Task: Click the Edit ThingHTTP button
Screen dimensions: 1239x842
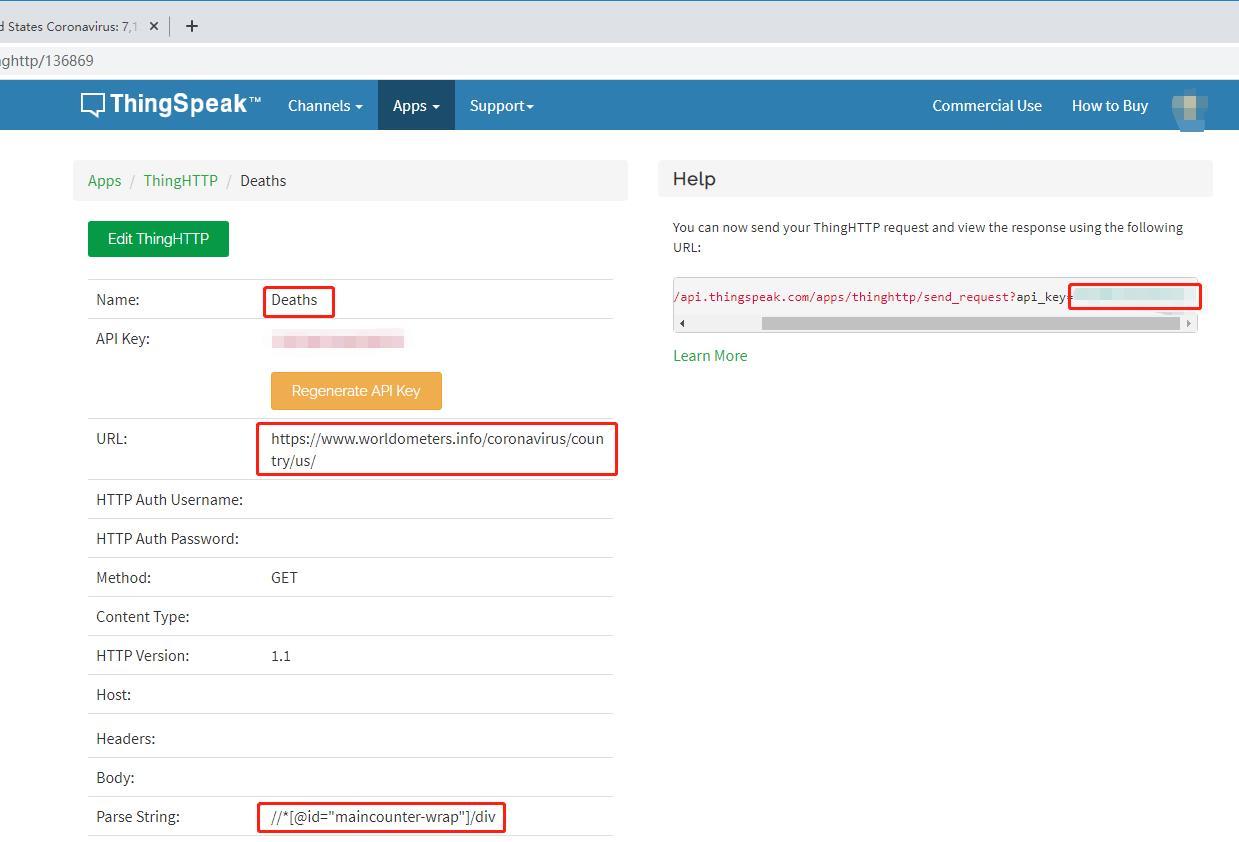Action: click(x=158, y=239)
